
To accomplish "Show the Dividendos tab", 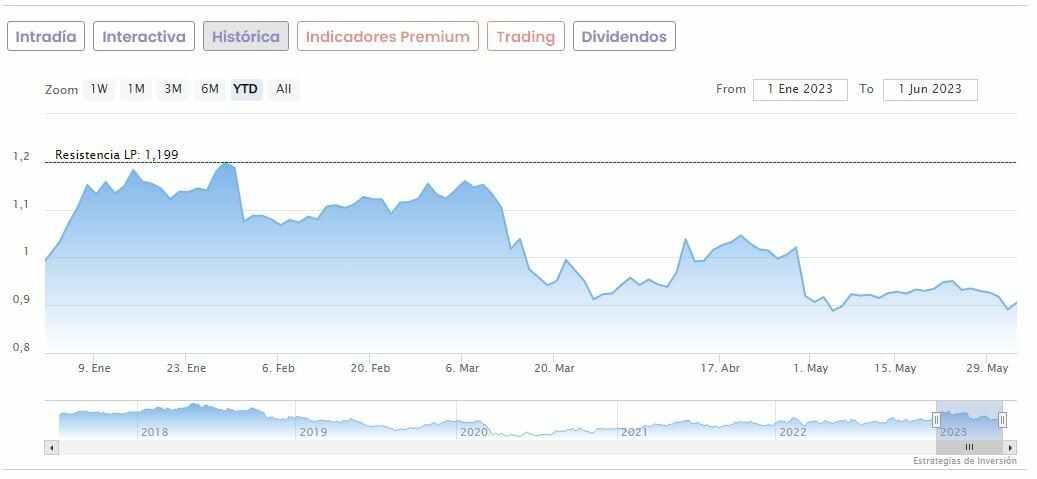I will coord(624,37).
